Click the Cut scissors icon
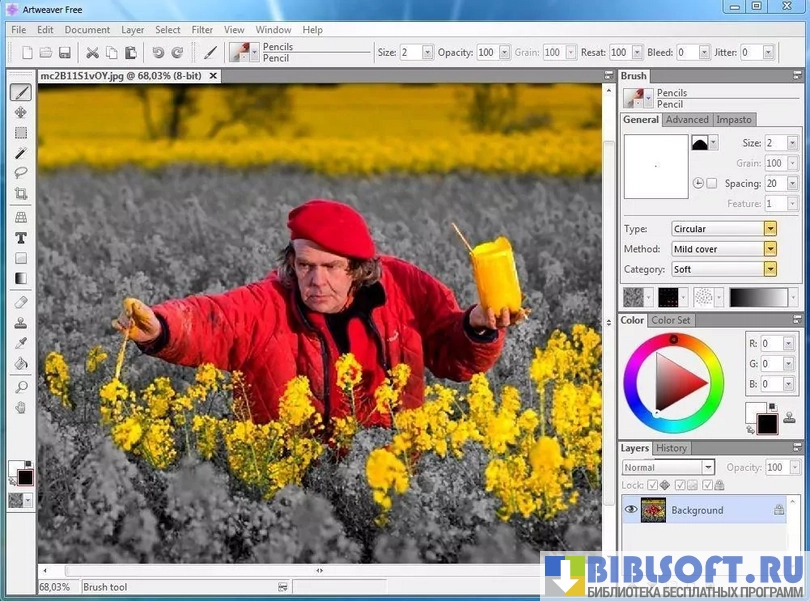810x601 pixels. (92, 52)
